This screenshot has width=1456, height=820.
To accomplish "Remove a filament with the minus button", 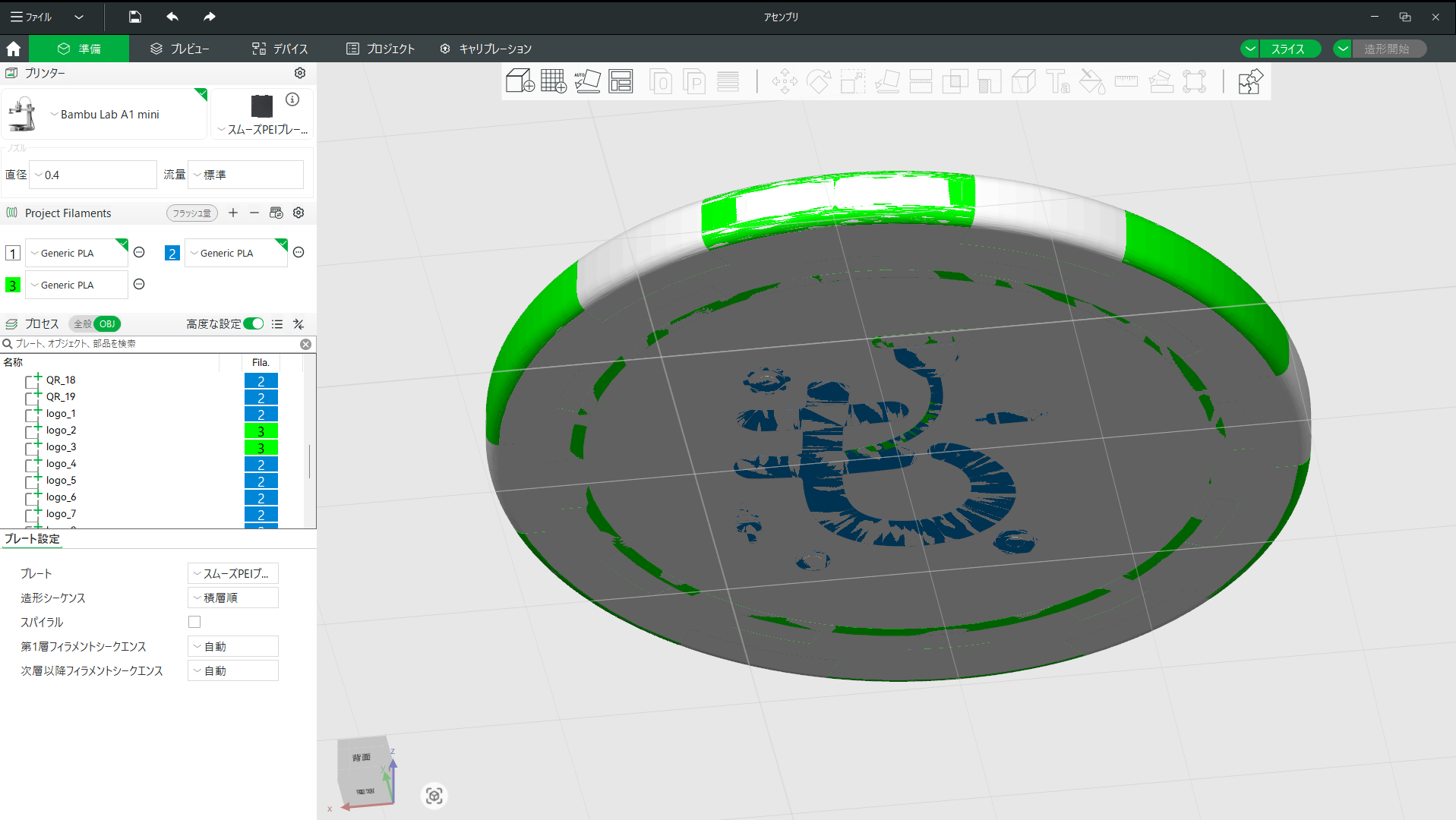I will [254, 213].
